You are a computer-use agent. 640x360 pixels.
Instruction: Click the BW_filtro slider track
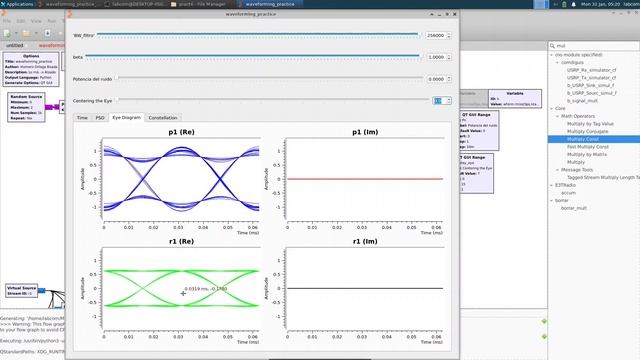click(x=259, y=35)
